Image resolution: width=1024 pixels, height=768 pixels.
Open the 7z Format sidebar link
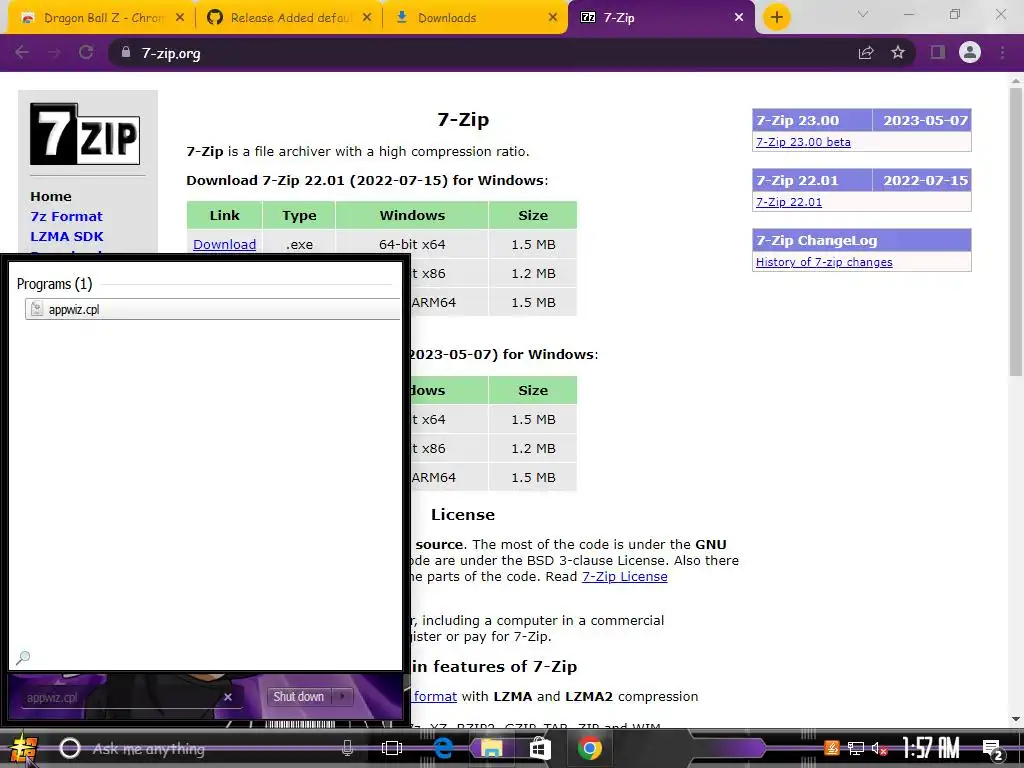tap(67, 216)
